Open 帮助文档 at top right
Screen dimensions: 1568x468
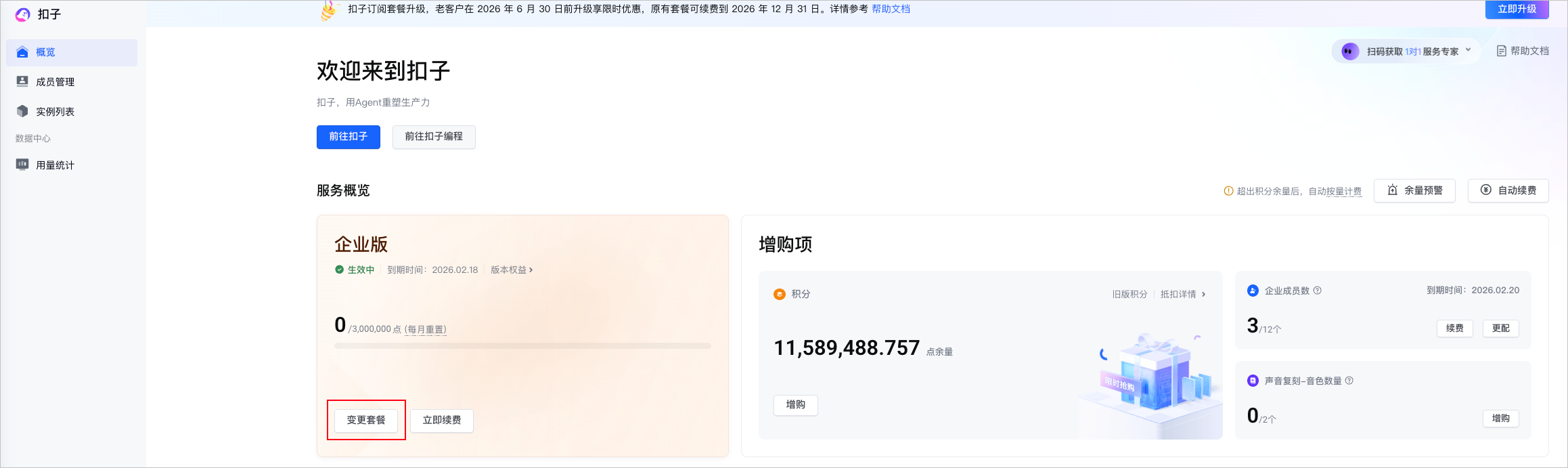click(x=1522, y=51)
